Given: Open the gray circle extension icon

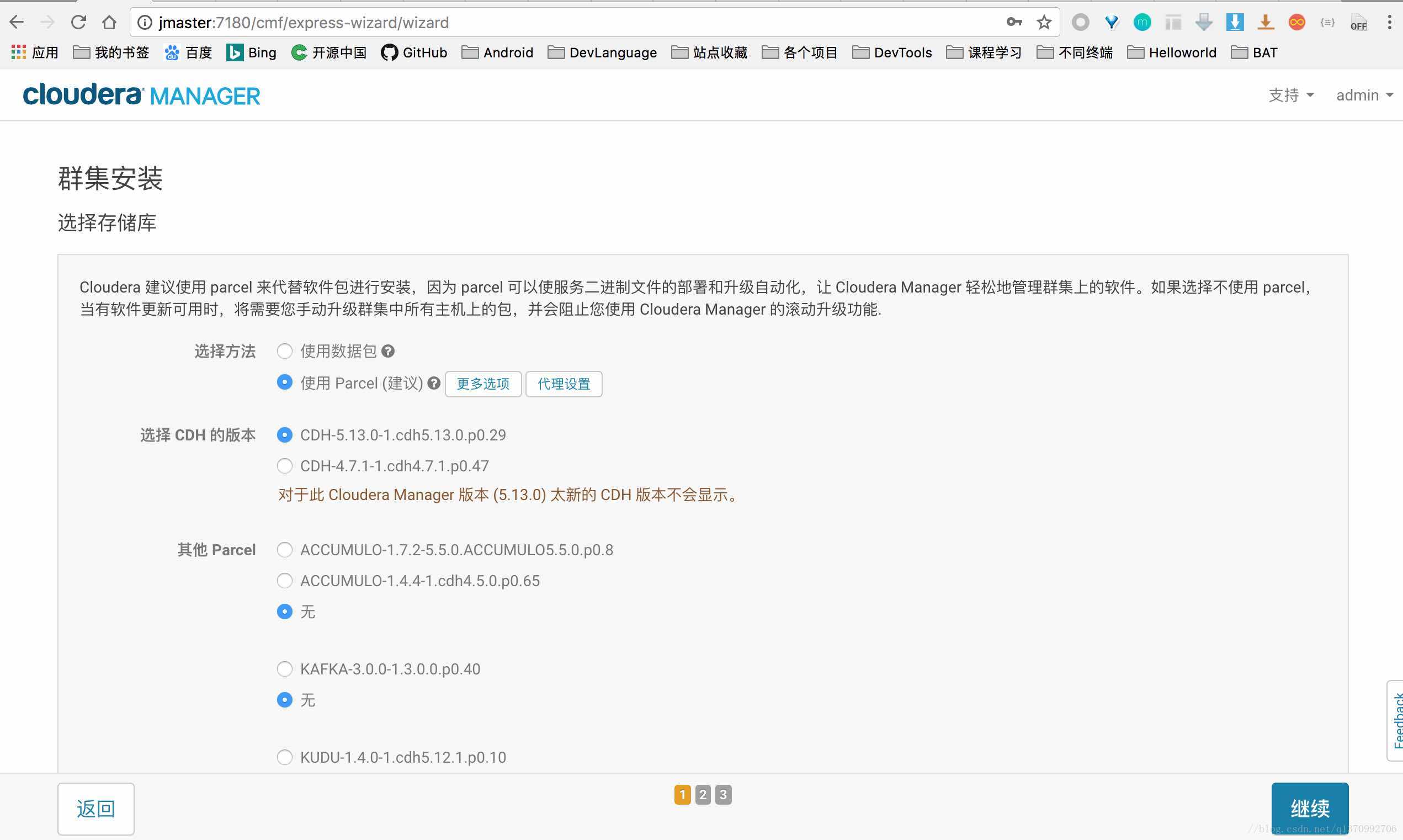Looking at the screenshot, I should (x=1081, y=23).
